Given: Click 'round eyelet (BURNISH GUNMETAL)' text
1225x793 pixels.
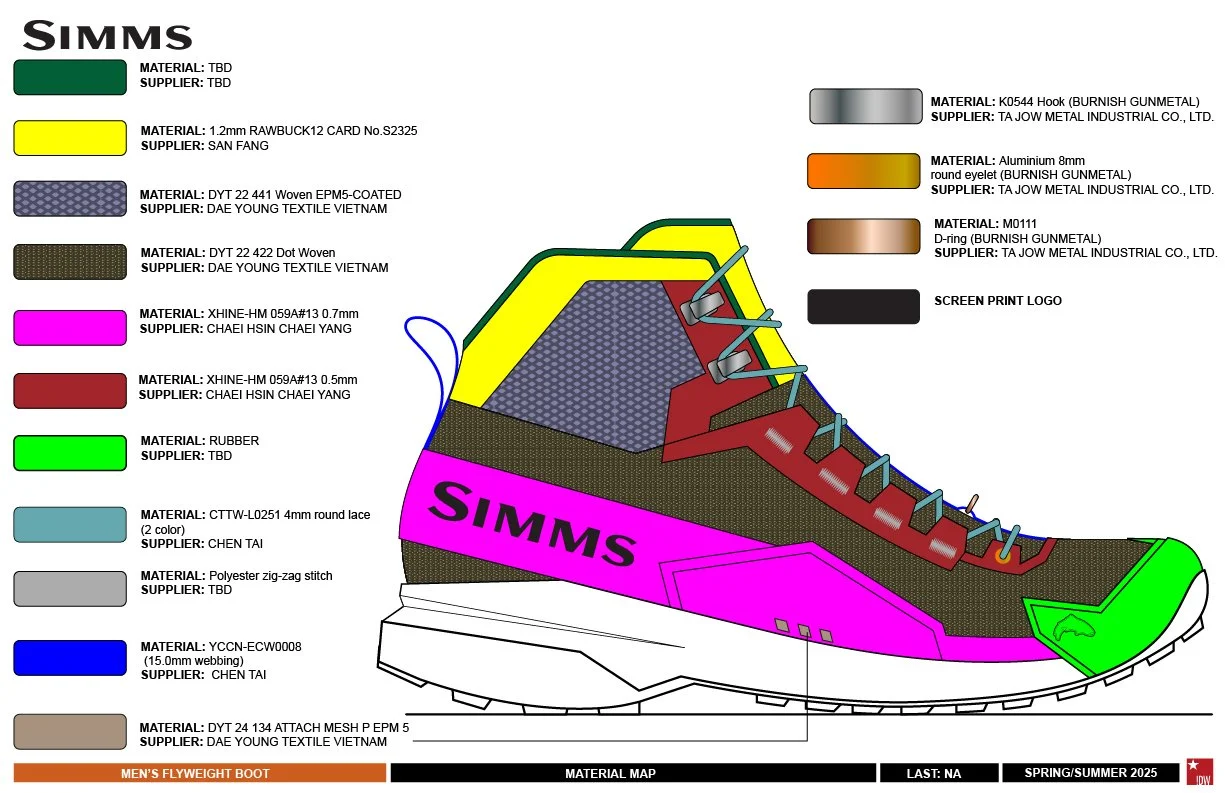Looking at the screenshot, I should [1031, 175].
